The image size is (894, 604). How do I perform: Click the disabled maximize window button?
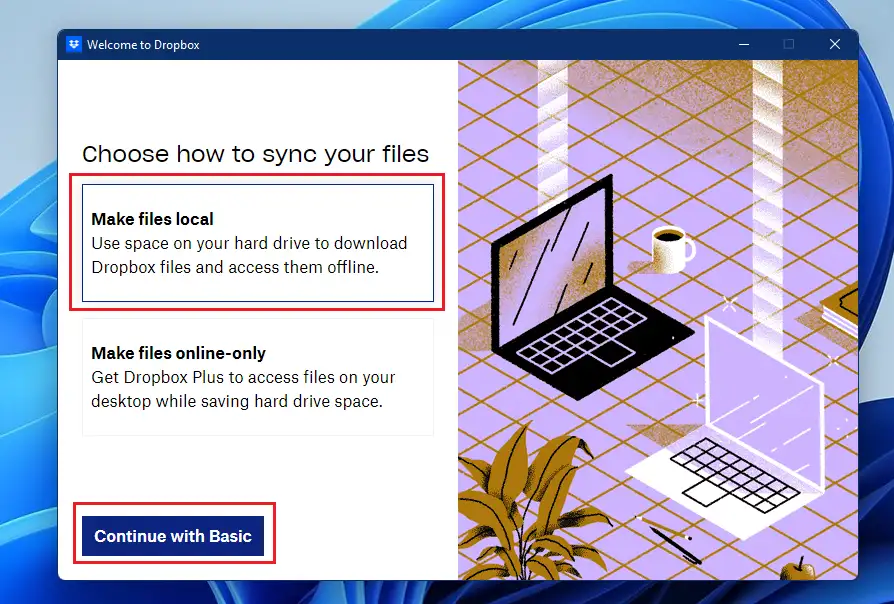point(789,44)
